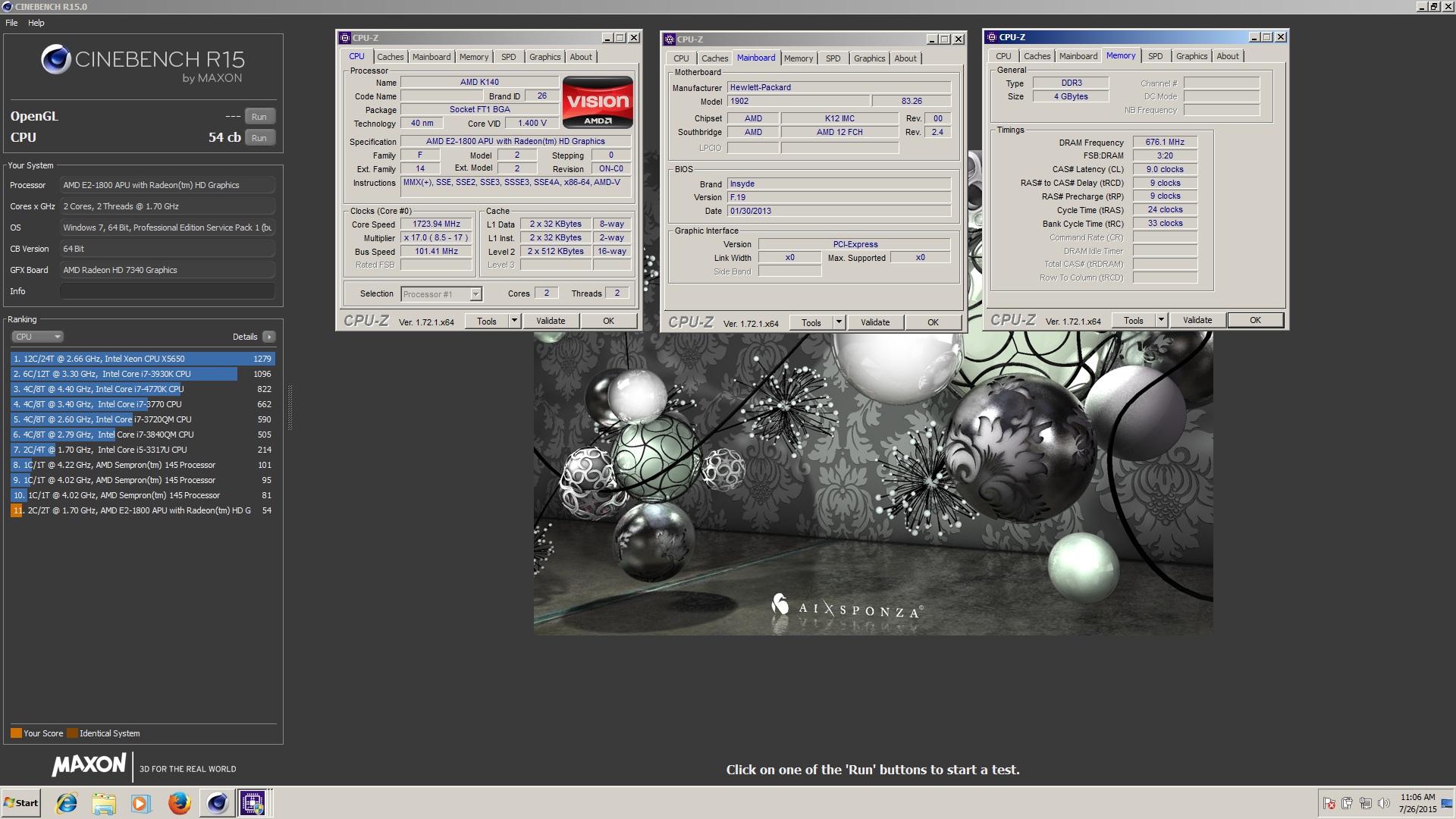This screenshot has width=1456, height=819.
Task: Select Intel Xeon X5650 ranking row
Action: pos(143,359)
